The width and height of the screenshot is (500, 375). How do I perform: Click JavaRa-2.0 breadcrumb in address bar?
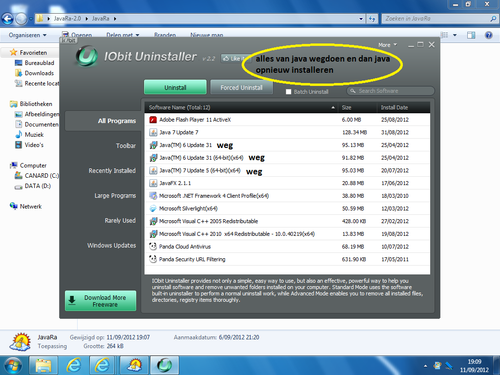coord(67,19)
